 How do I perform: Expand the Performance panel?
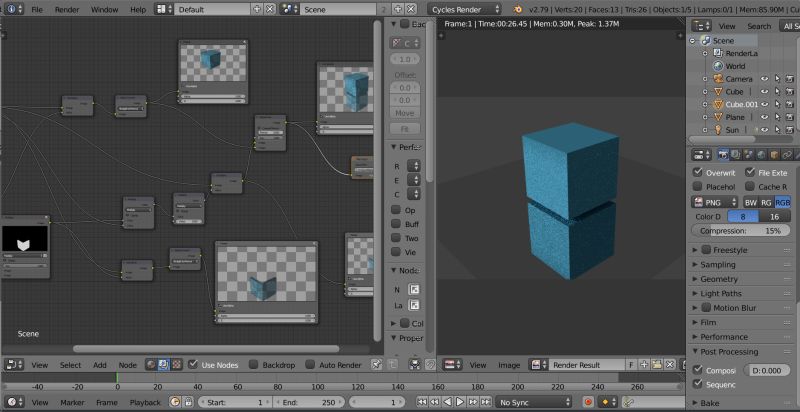tap(724, 337)
